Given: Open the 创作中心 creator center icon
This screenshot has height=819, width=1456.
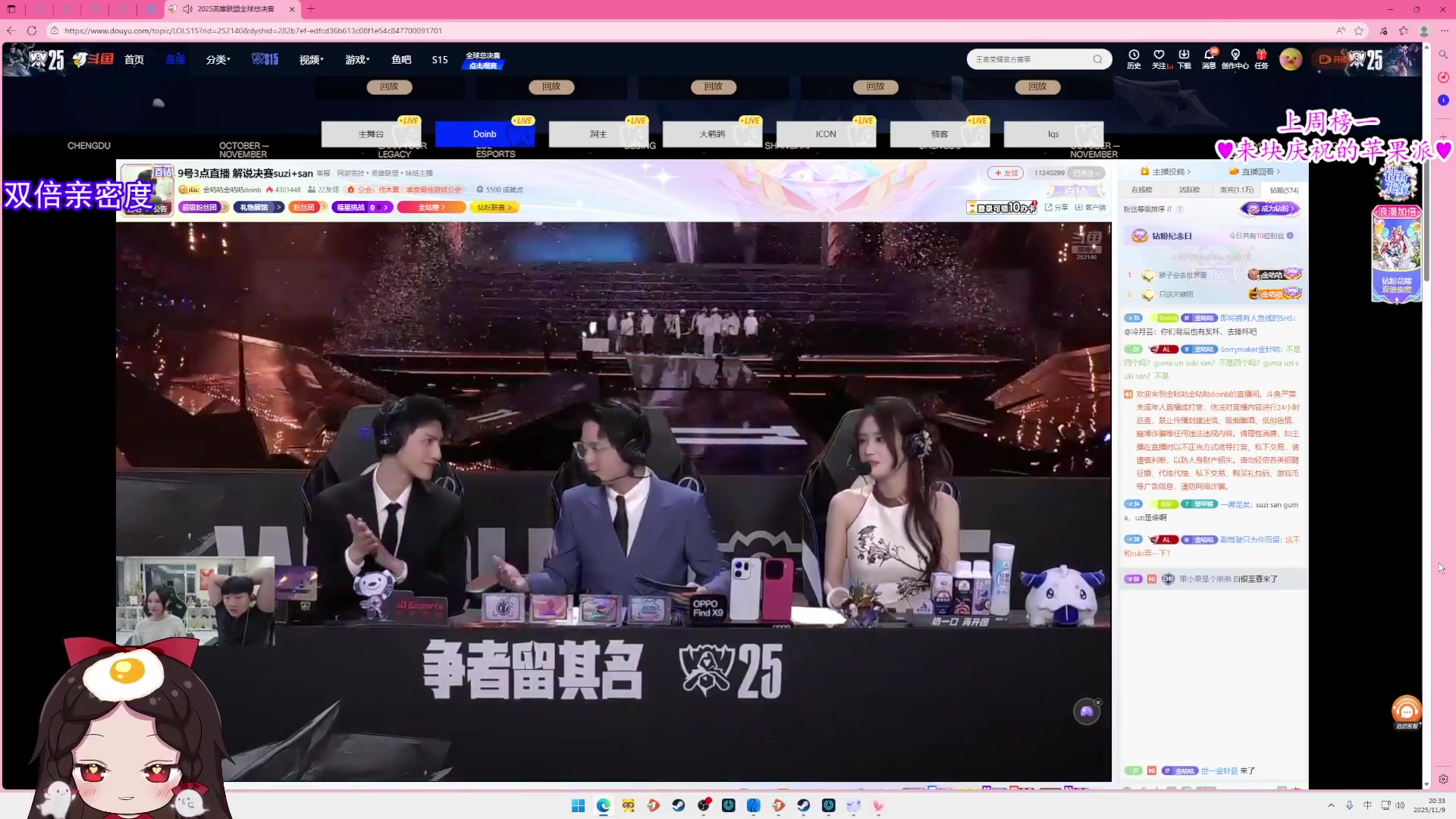Looking at the screenshot, I should coord(1236,58).
